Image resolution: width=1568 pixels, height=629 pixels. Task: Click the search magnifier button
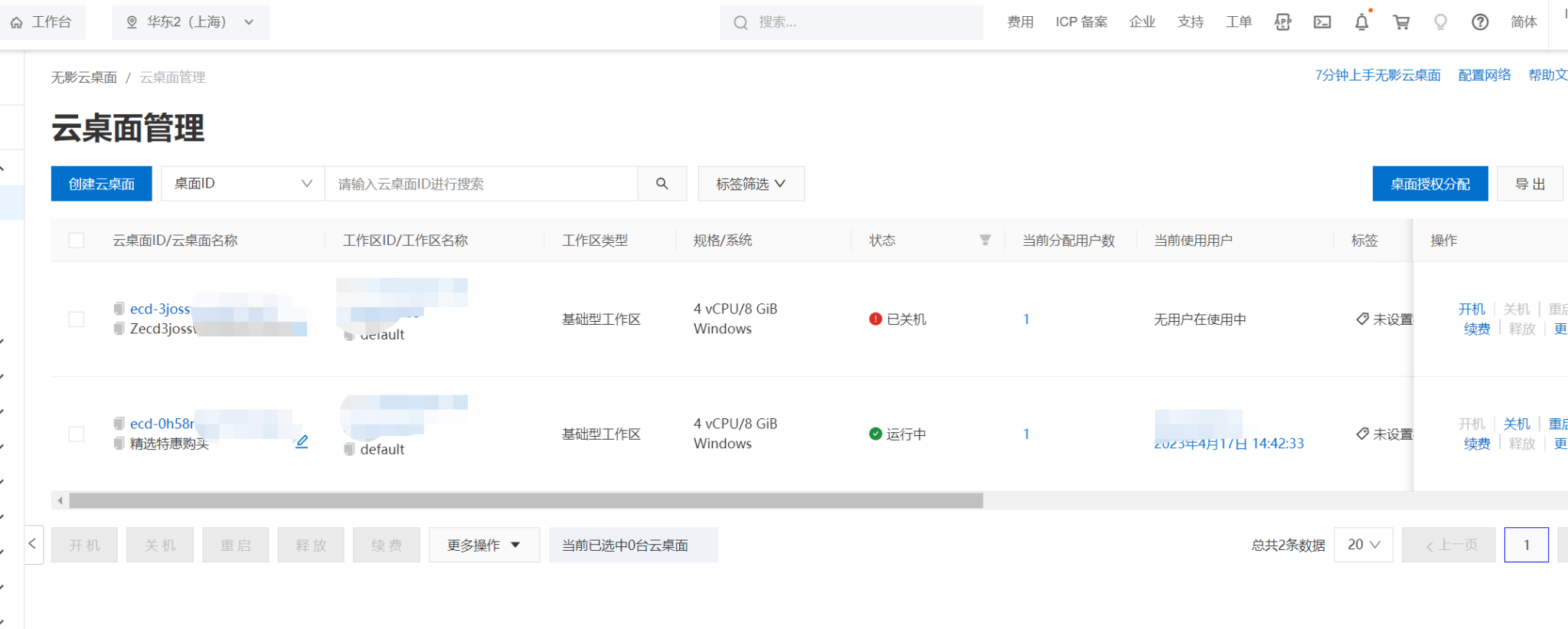(x=662, y=184)
